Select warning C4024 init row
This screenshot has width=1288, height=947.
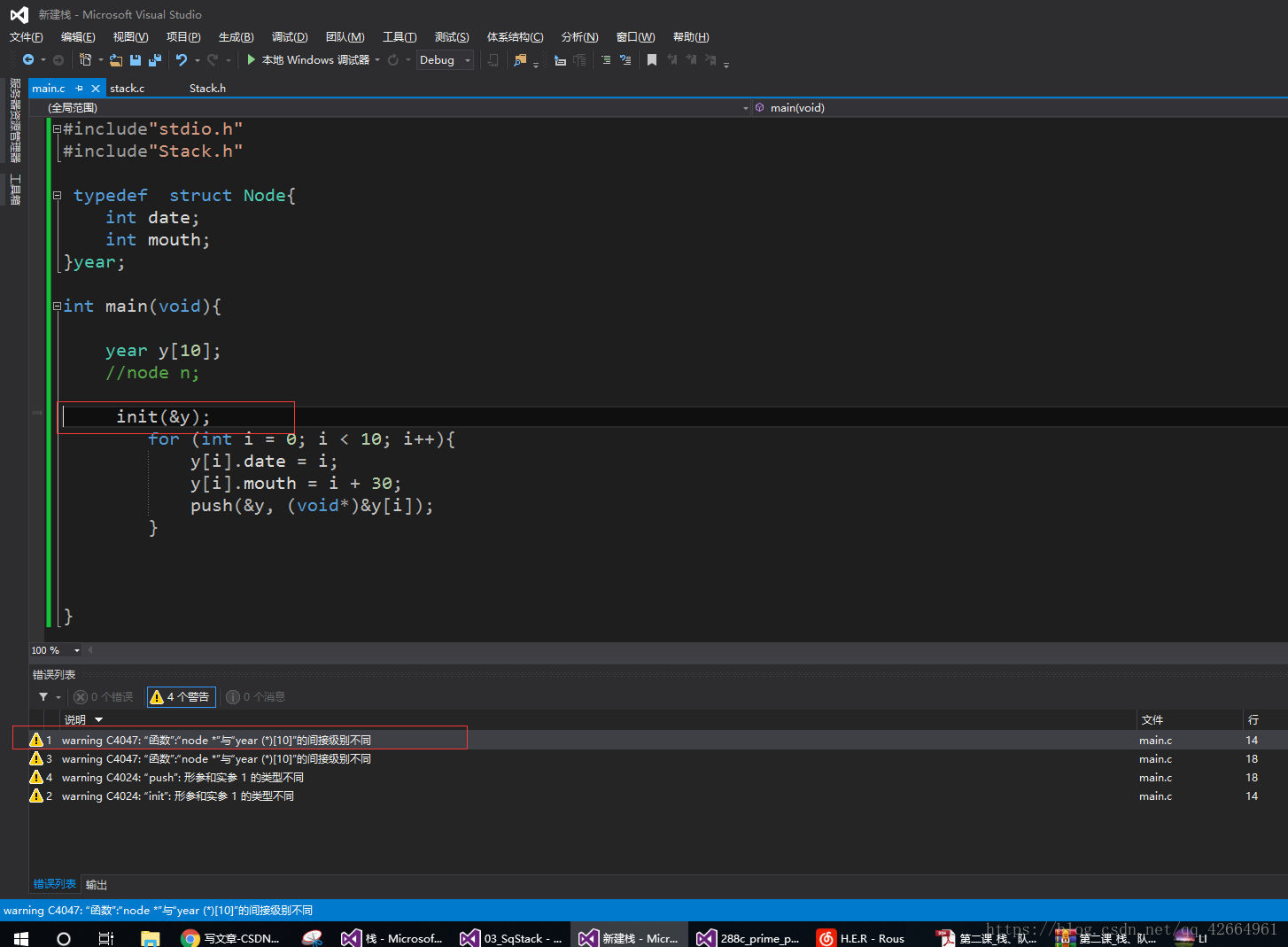pos(657,796)
